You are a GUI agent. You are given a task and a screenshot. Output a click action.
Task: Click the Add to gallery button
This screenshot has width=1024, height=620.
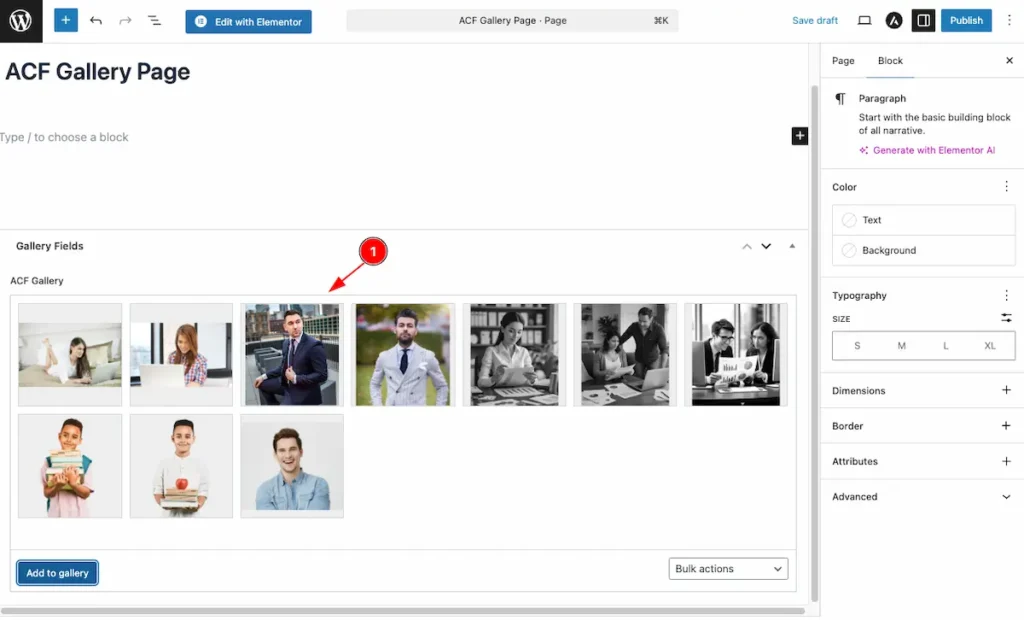coord(57,573)
